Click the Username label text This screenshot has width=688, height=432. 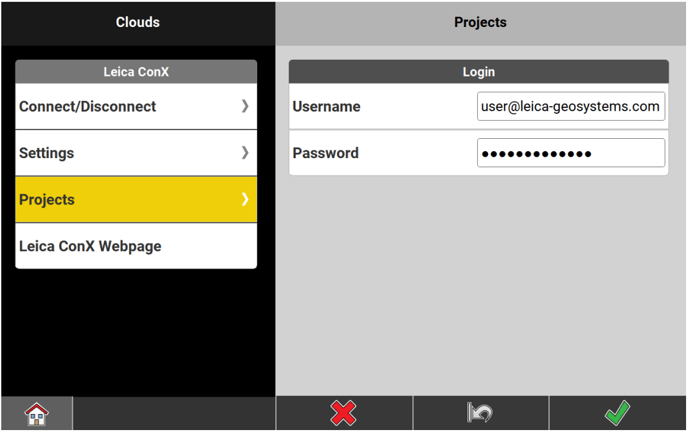pyautogui.click(x=326, y=107)
